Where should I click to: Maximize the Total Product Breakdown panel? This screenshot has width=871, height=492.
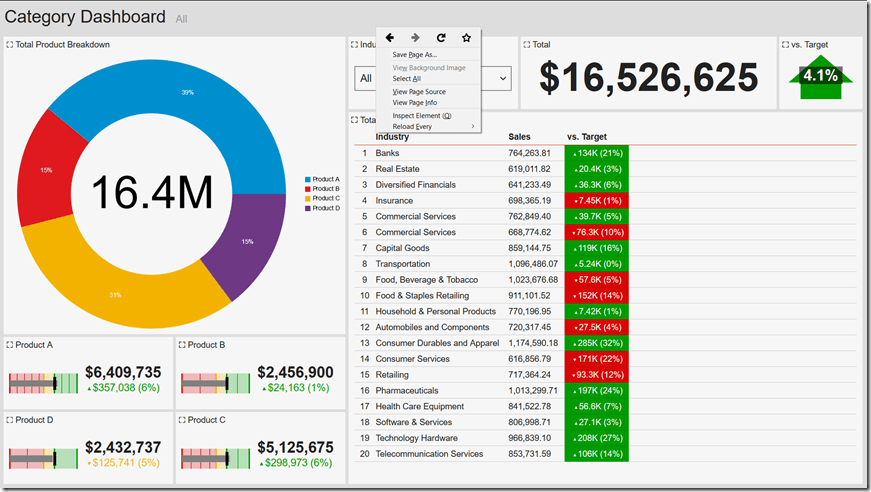click(10, 45)
